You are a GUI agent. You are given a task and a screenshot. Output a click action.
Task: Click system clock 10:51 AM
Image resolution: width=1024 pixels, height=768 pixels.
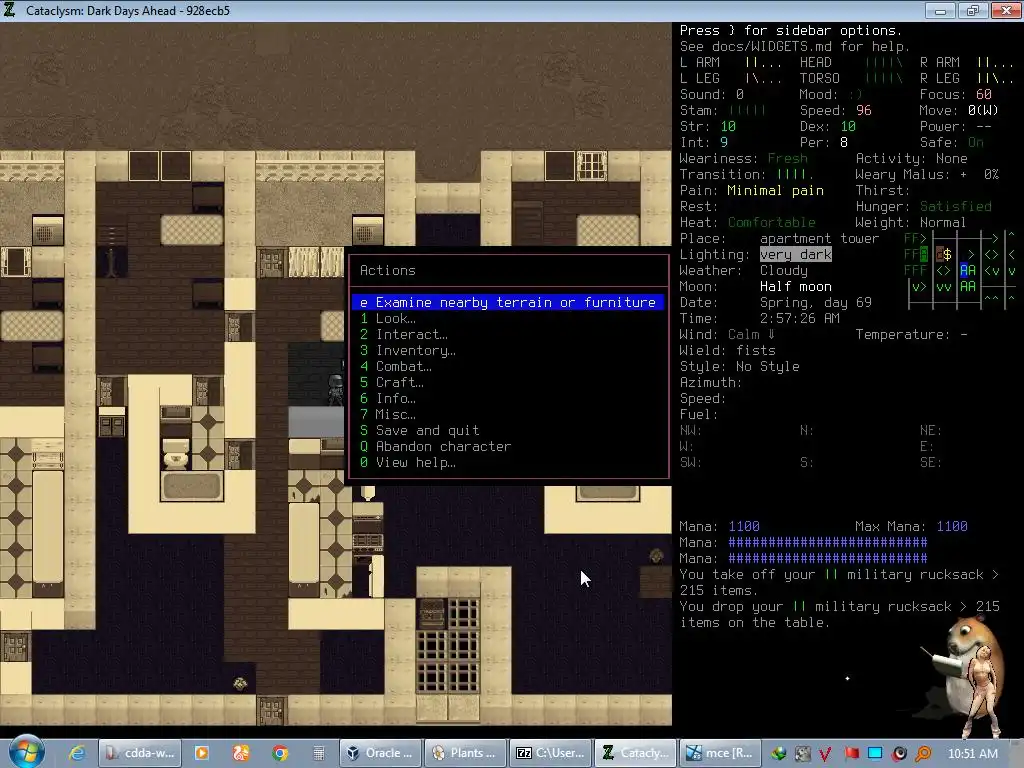[973, 754]
